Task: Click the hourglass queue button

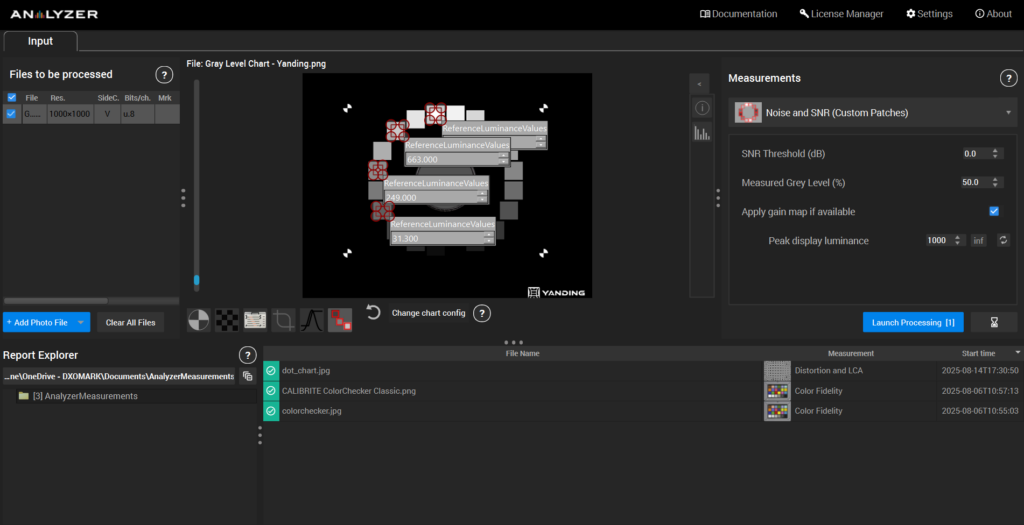Action: pyautogui.click(x=993, y=322)
